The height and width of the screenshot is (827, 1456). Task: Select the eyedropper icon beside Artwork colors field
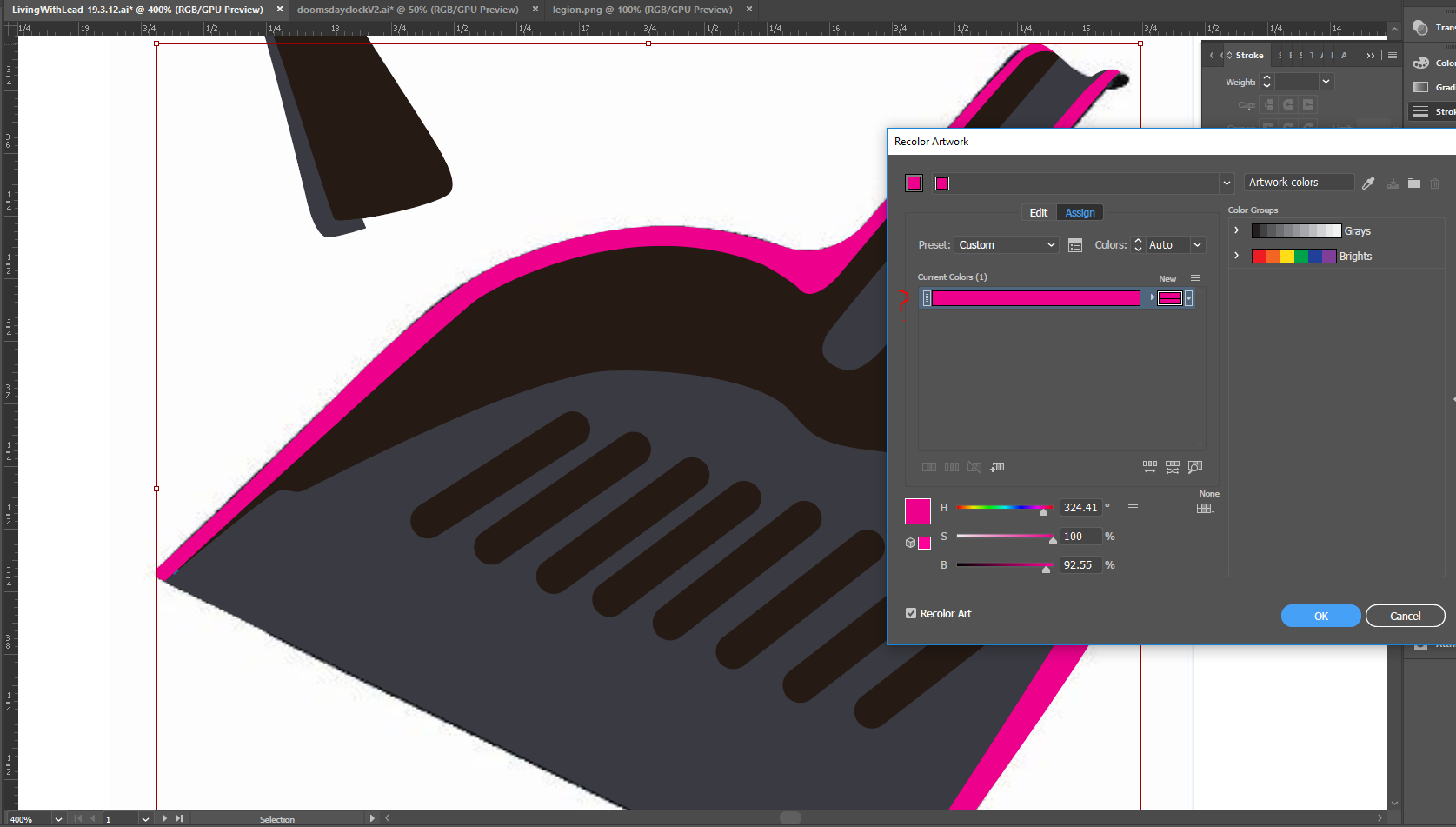1368,183
